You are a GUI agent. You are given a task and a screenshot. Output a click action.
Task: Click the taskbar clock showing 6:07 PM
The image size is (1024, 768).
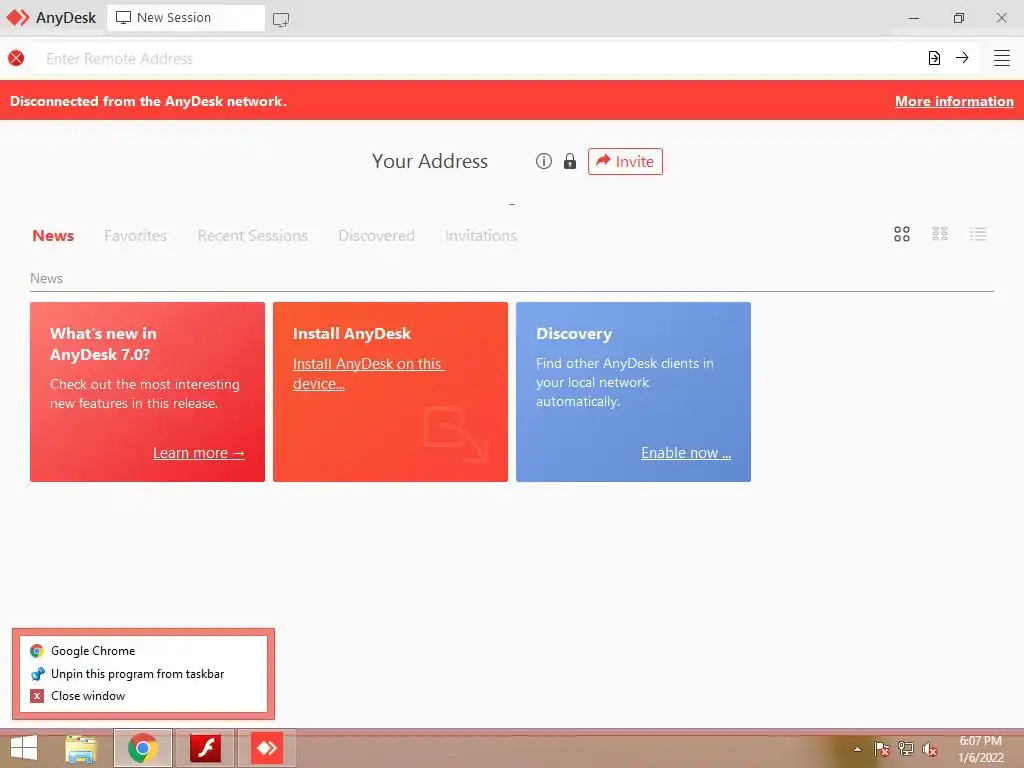(x=981, y=749)
